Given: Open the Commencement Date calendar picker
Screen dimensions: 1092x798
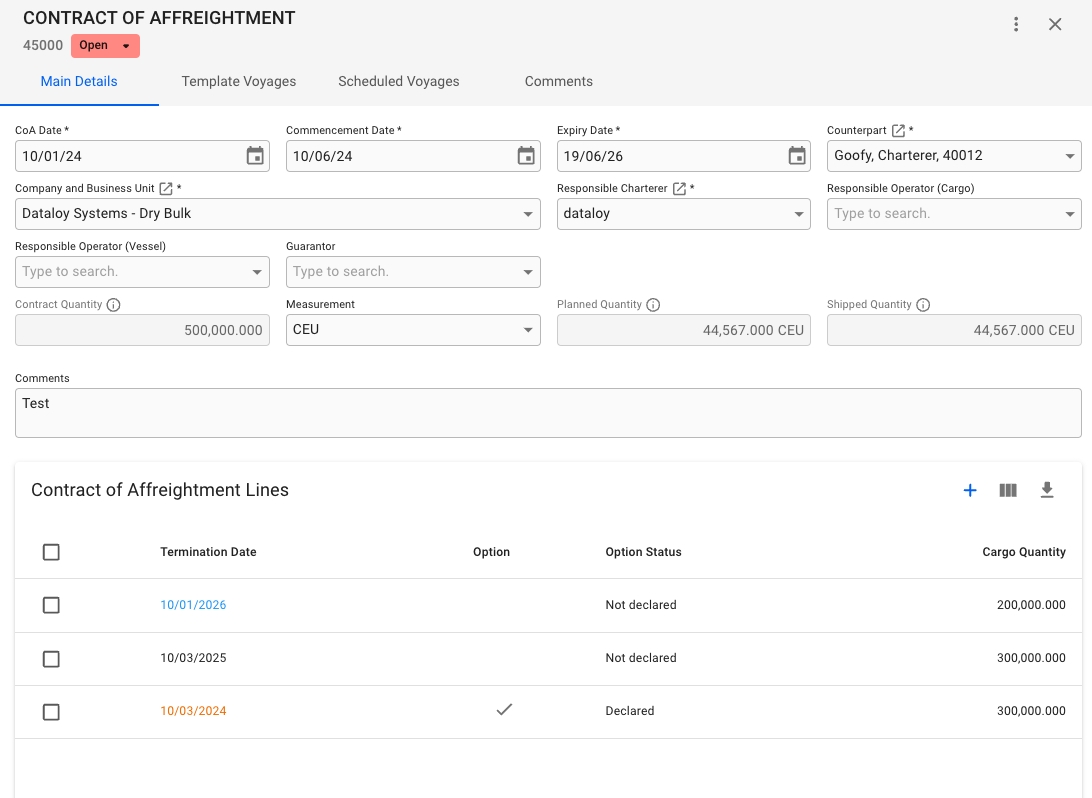Looking at the screenshot, I should pyautogui.click(x=526, y=156).
